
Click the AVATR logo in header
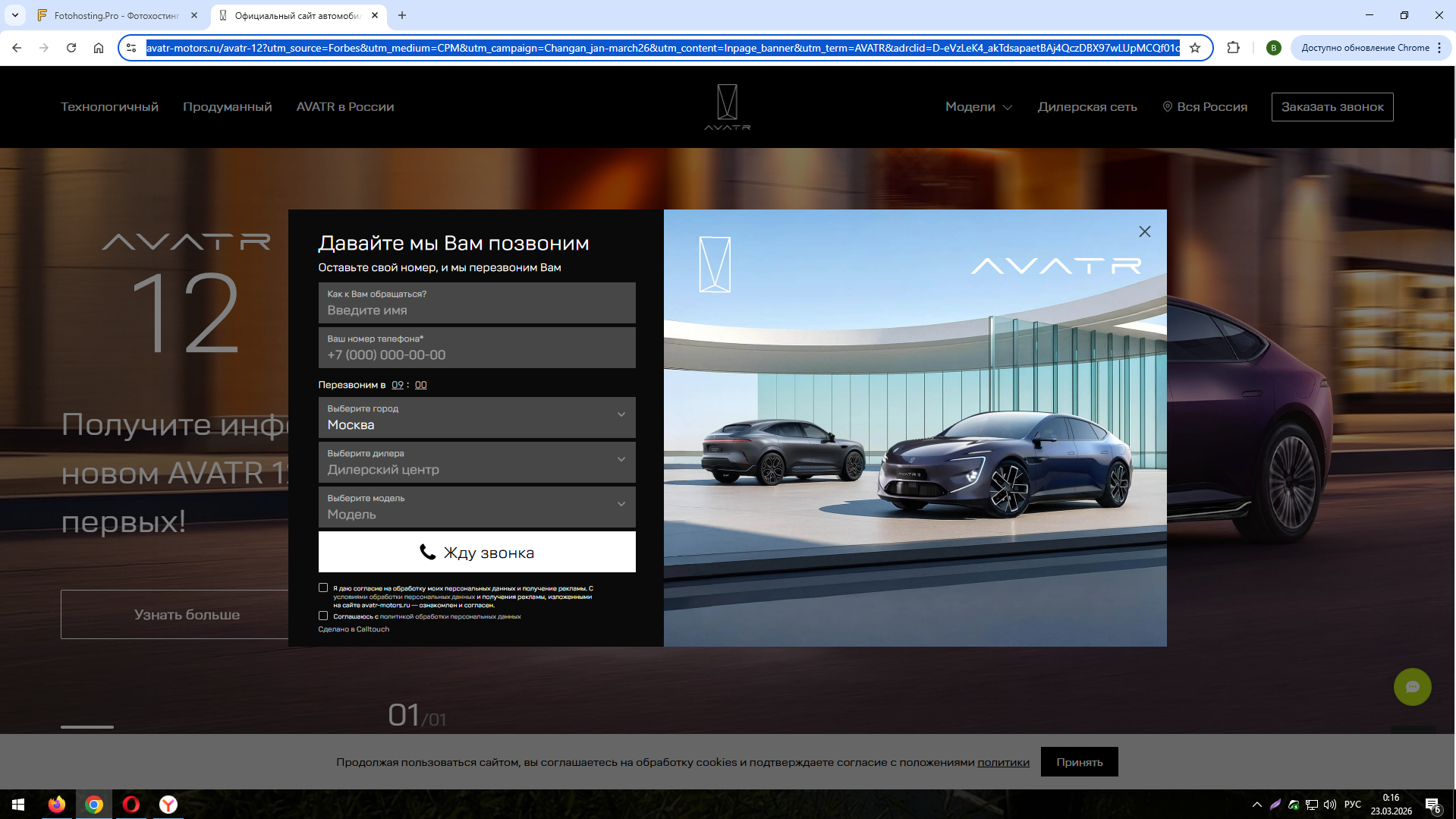tap(727, 107)
